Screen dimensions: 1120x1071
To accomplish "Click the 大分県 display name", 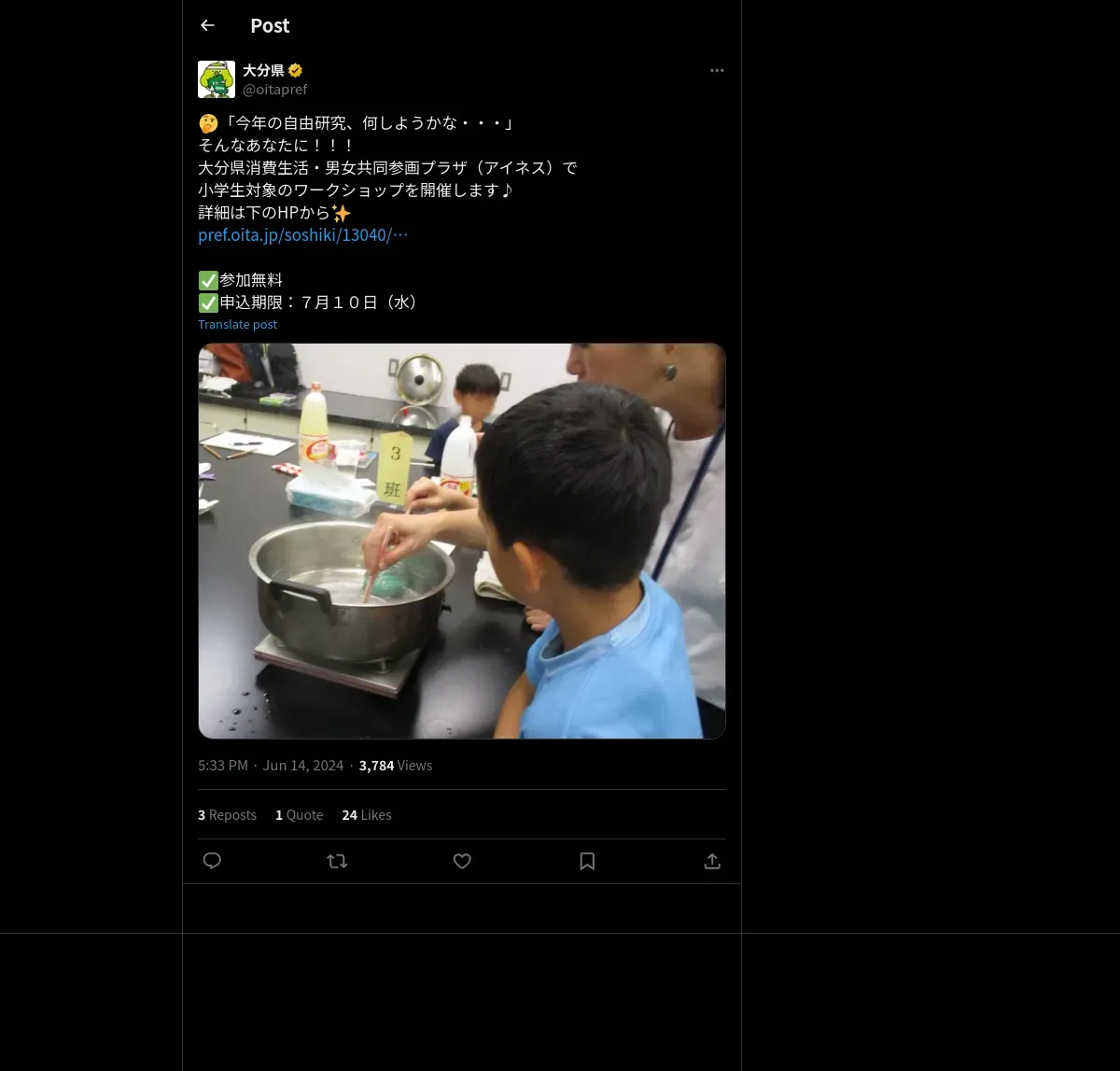I will (x=263, y=70).
